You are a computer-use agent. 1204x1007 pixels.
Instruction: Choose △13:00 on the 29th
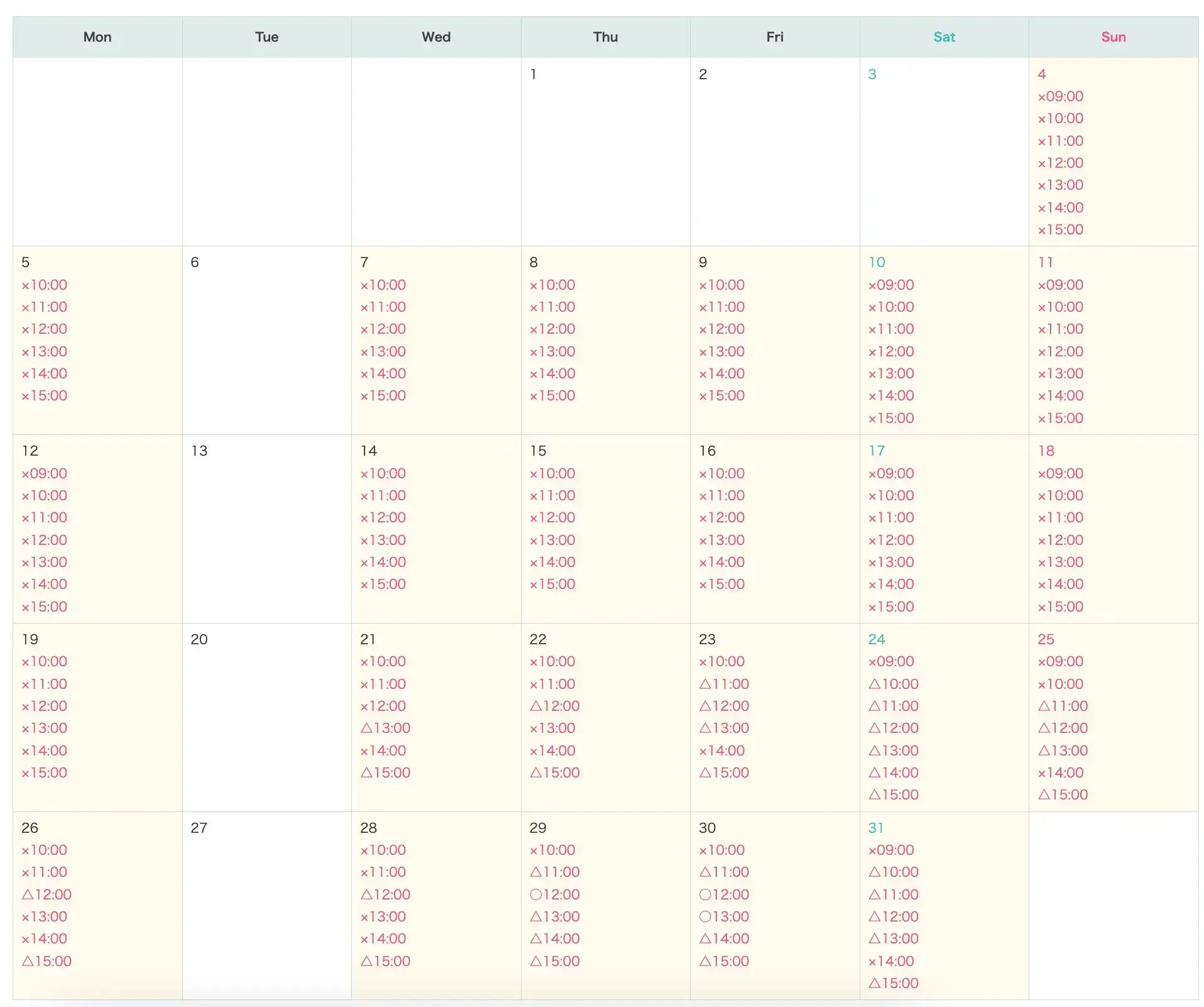coord(554,916)
